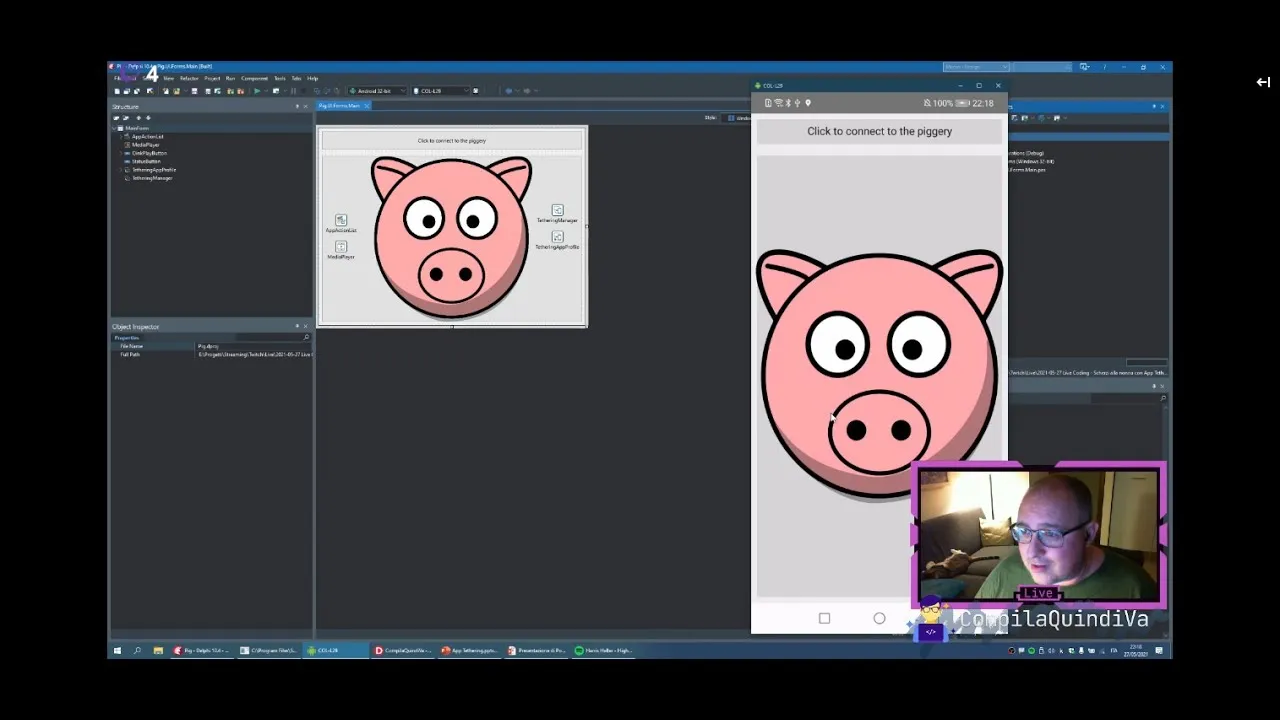Pin the Structure panel
1280x720 pixels.
coord(297,107)
